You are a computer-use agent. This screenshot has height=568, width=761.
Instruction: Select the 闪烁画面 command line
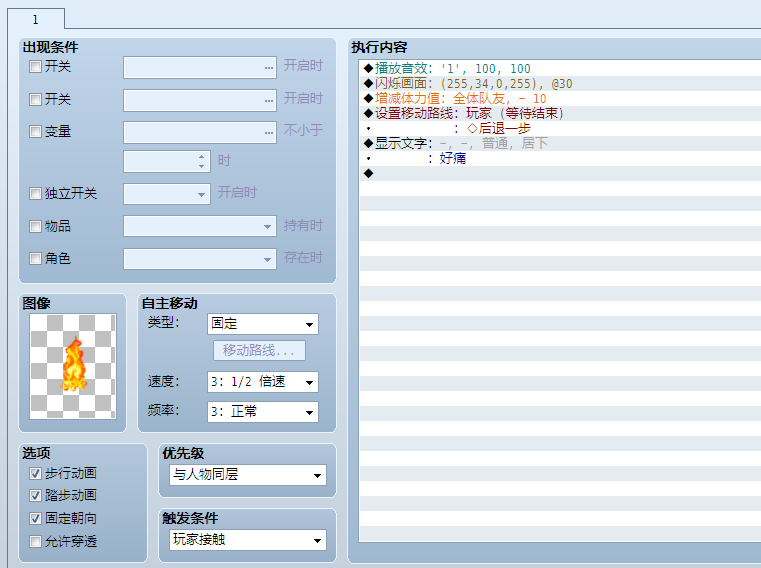(560, 84)
